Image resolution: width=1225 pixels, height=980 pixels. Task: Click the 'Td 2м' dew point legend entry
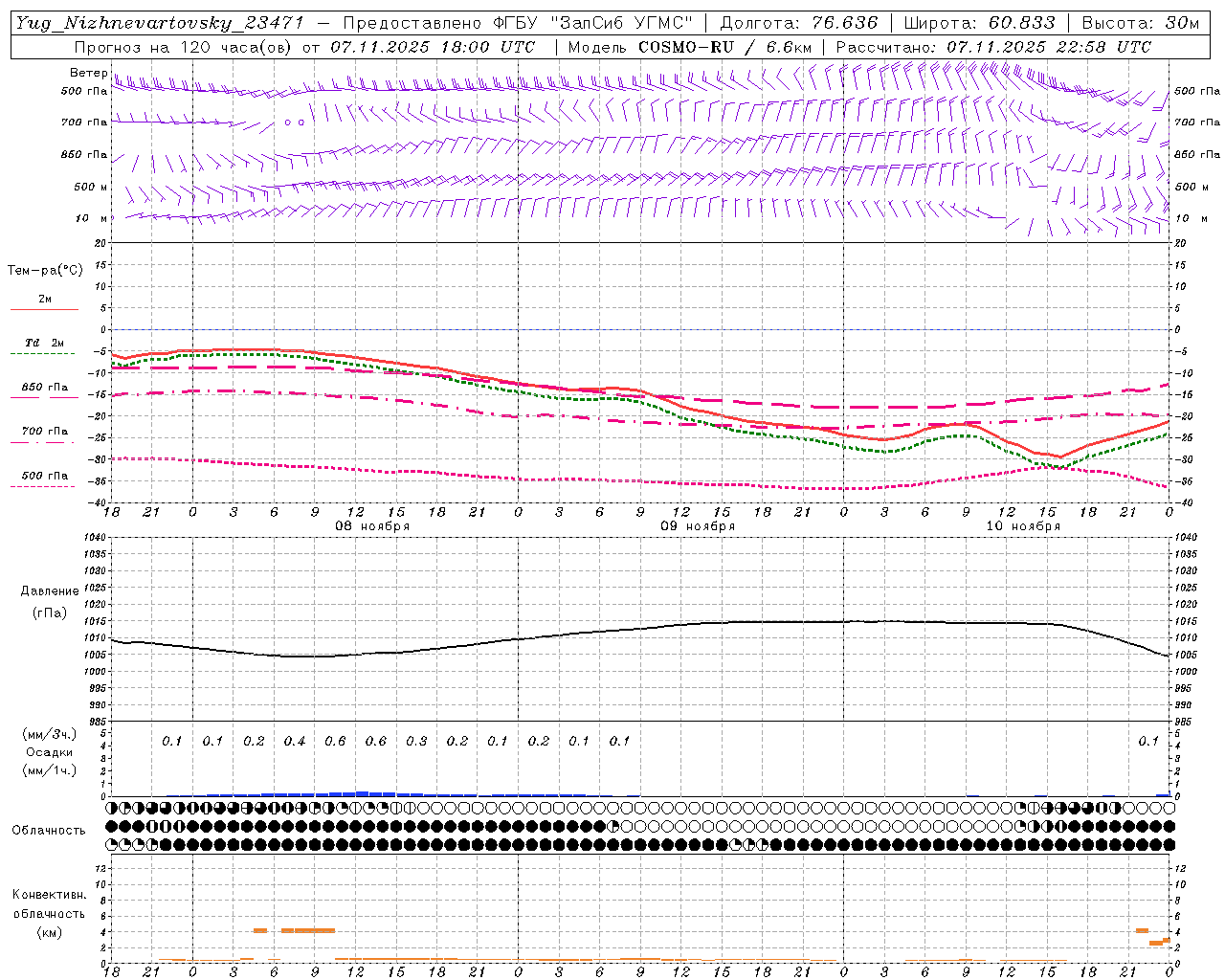[45, 343]
